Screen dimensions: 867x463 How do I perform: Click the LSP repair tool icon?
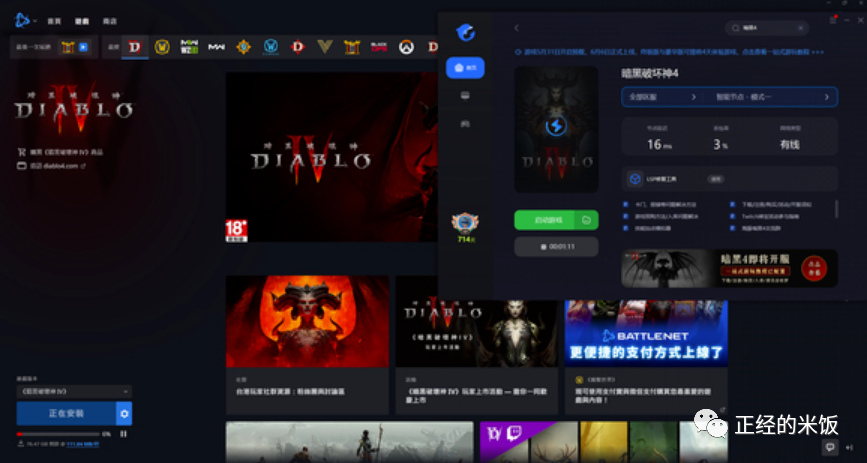coord(635,179)
